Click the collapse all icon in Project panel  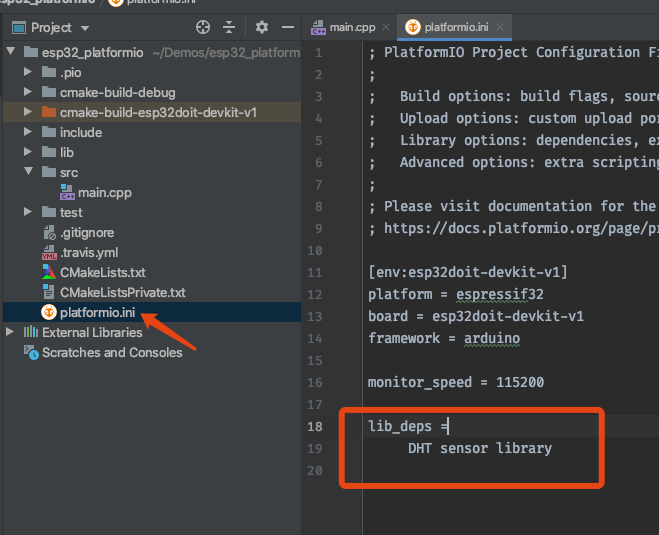tap(228, 27)
